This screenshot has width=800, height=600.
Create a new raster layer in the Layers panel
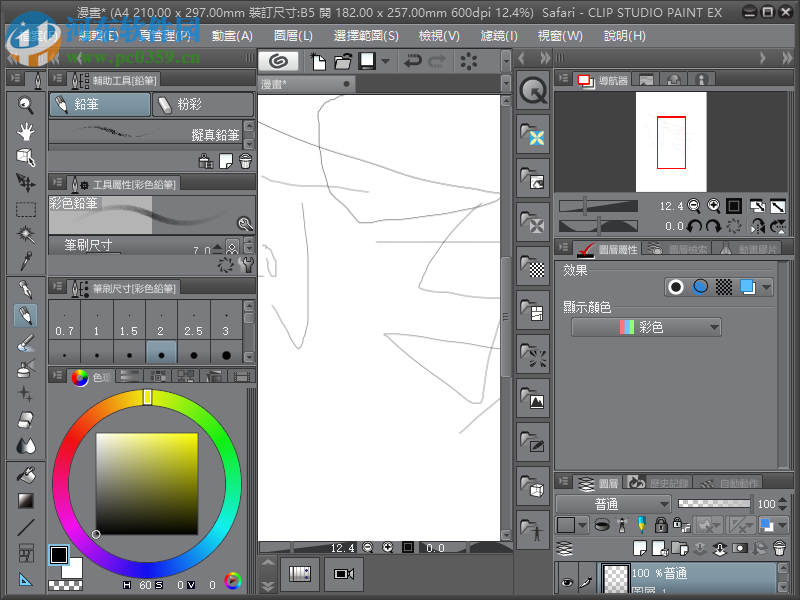point(640,549)
